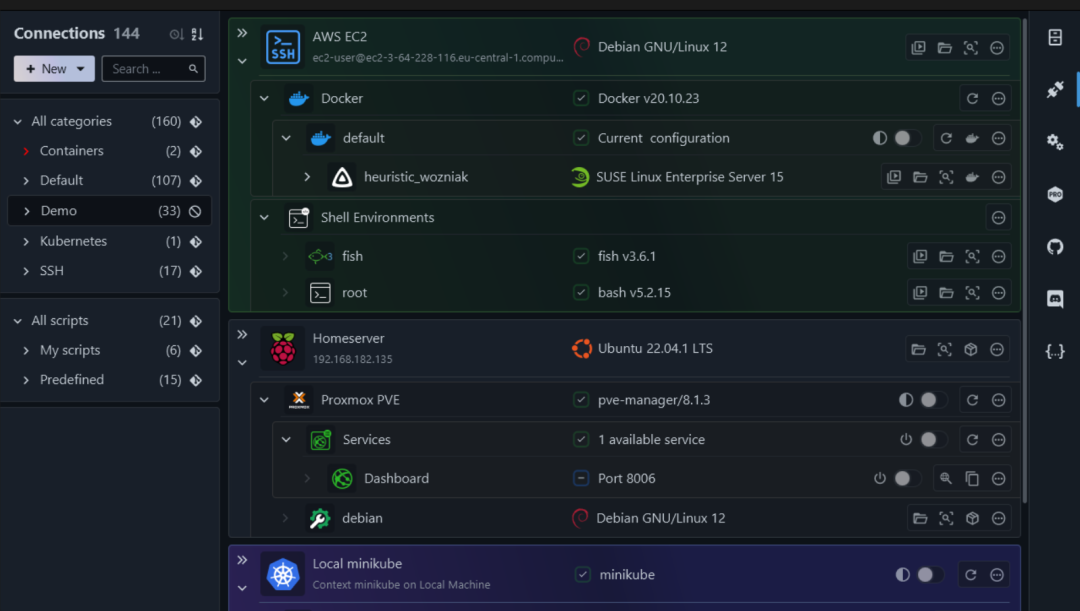The width and height of the screenshot is (1080, 611).
Task: Open the Discord icon in the sidebar
Action: [1055, 298]
